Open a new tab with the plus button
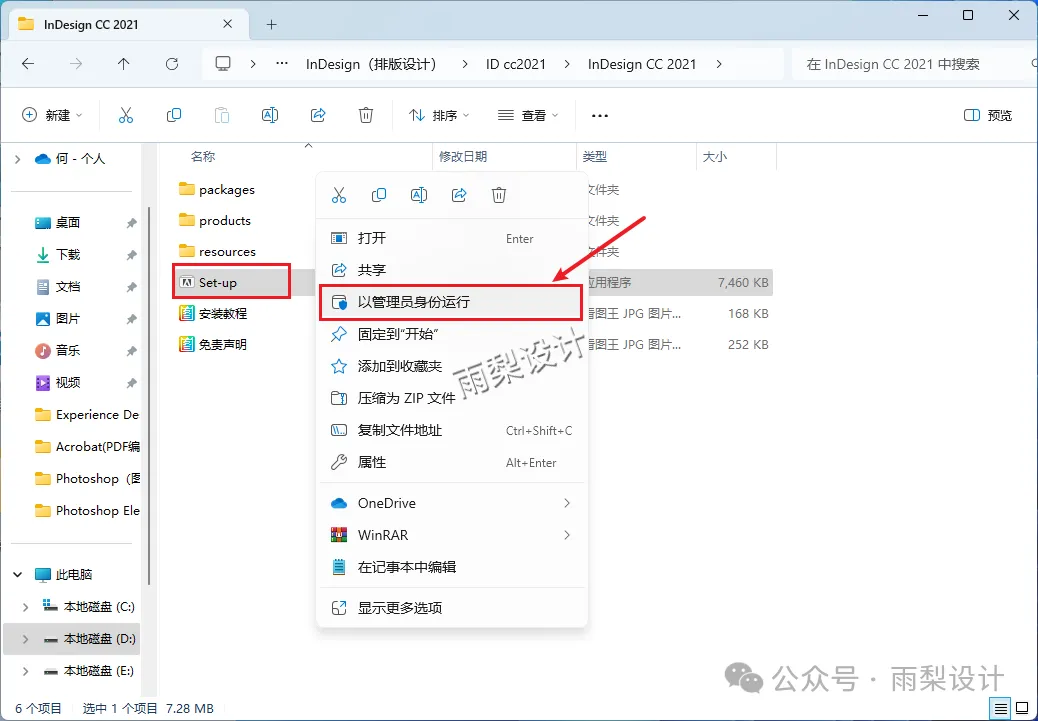The width and height of the screenshot is (1038, 721). 271,24
